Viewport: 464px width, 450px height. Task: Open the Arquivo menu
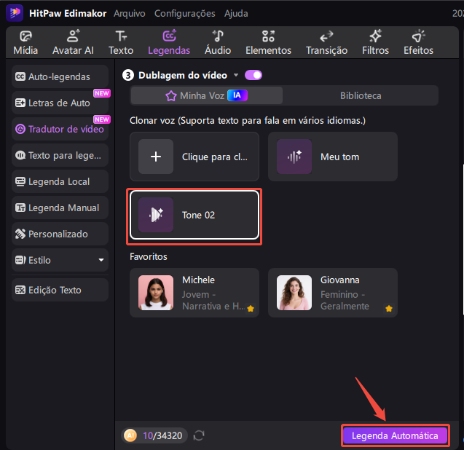tap(129, 14)
